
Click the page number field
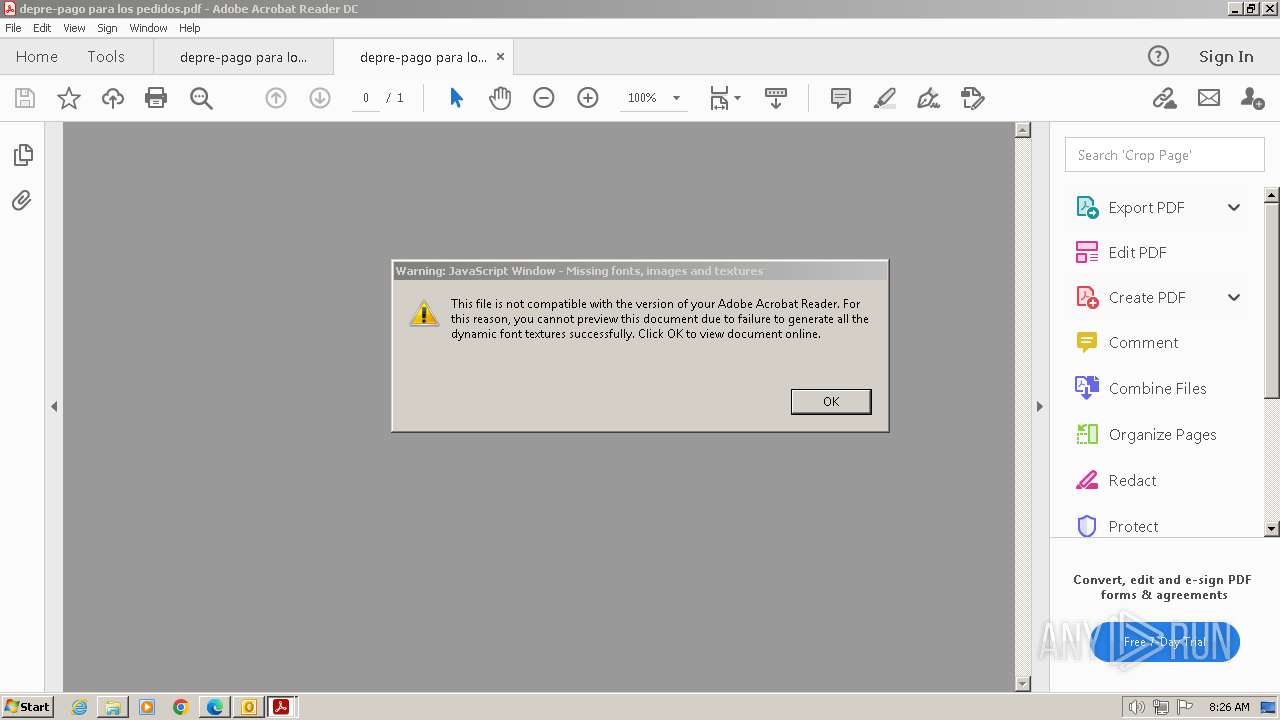click(366, 98)
